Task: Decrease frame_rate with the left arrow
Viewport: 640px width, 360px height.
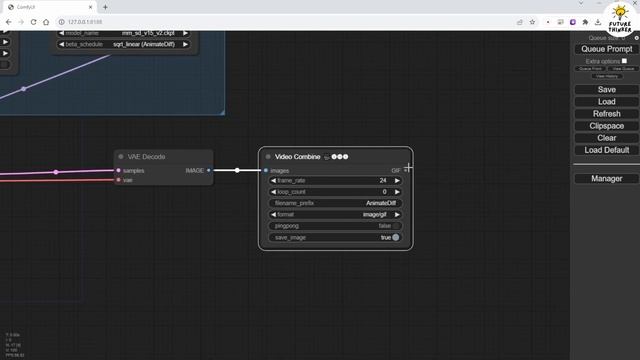Action: (273, 180)
